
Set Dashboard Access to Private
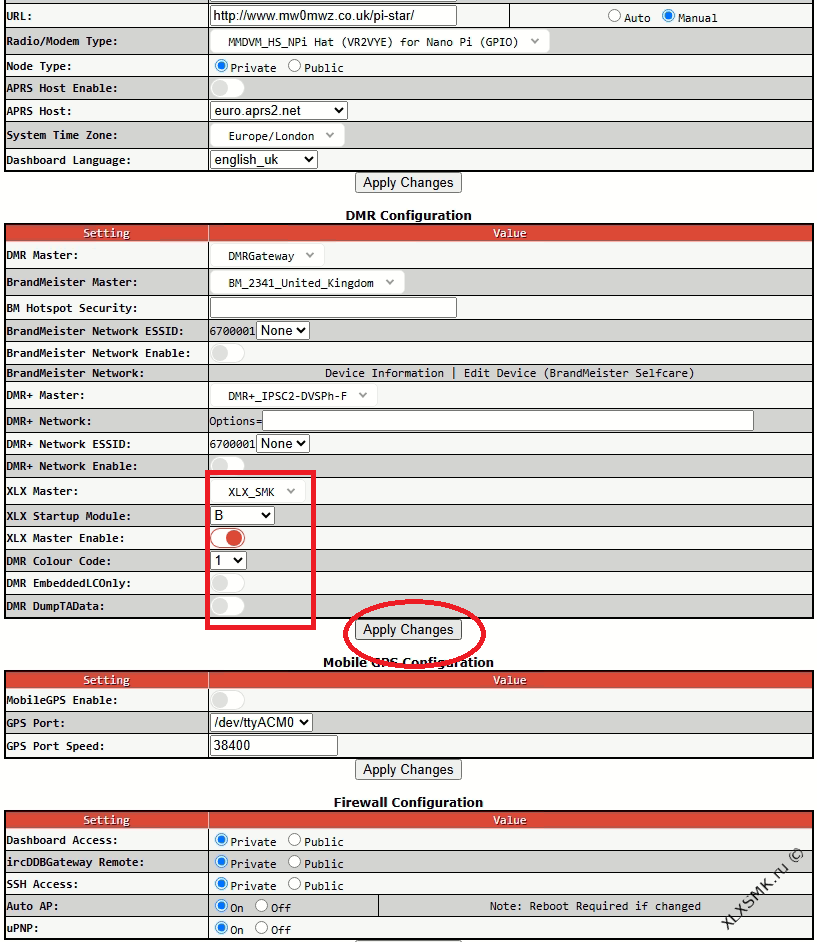point(222,840)
